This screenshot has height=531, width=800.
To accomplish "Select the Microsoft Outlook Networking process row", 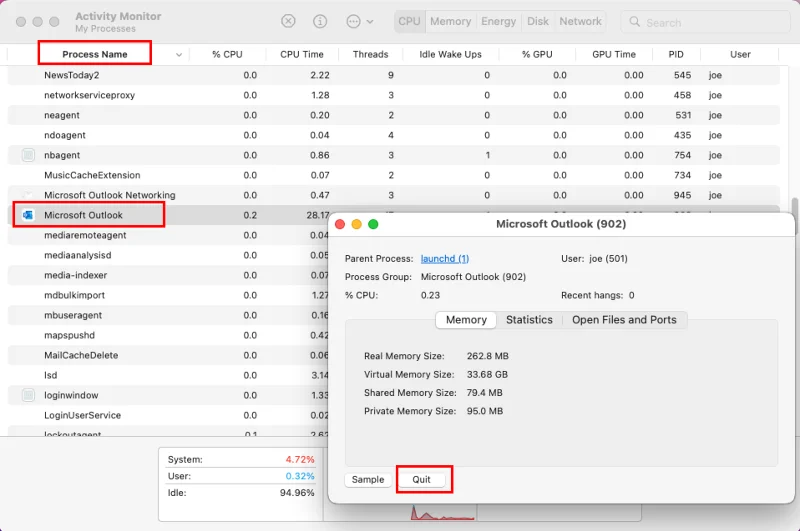I will tap(110, 195).
